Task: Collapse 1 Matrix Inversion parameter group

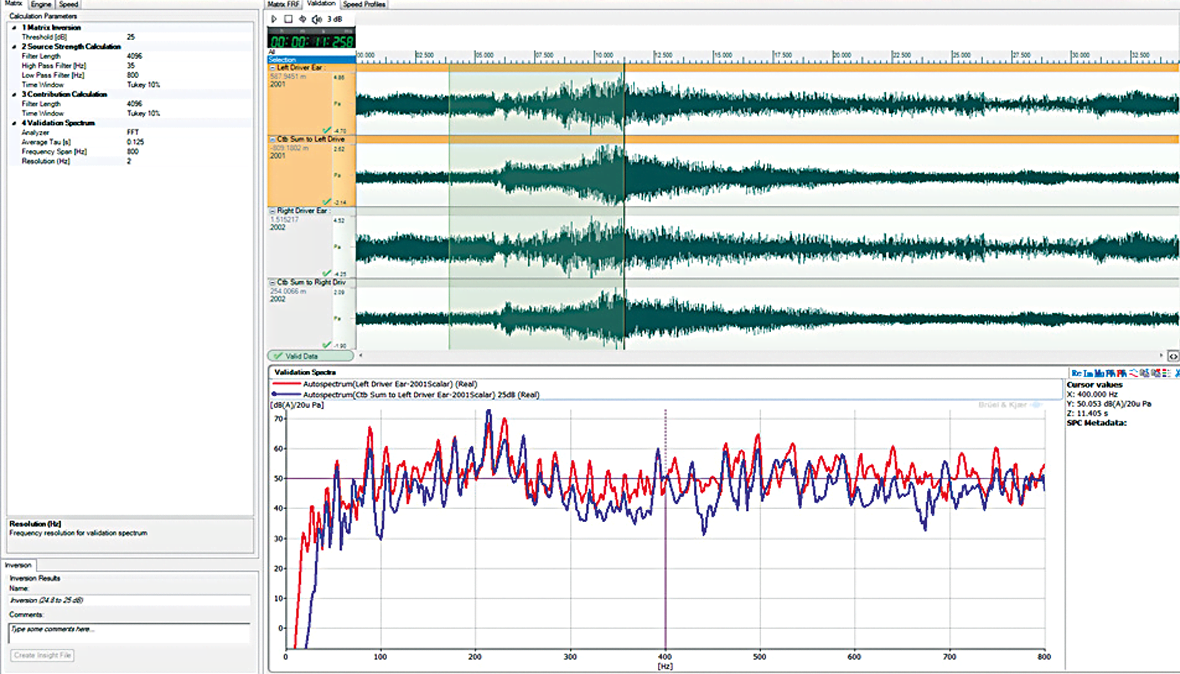Action: [13, 27]
